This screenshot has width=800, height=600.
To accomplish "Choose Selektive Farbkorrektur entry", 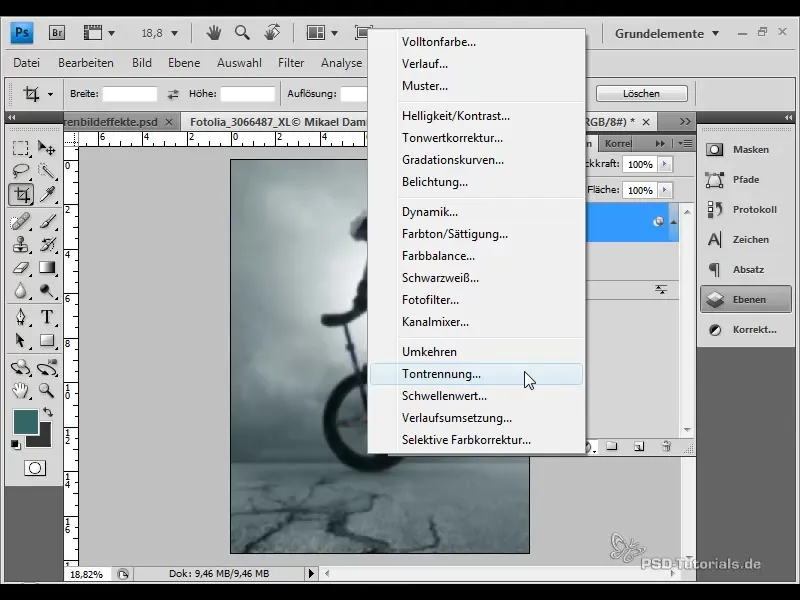I will click(476, 440).
